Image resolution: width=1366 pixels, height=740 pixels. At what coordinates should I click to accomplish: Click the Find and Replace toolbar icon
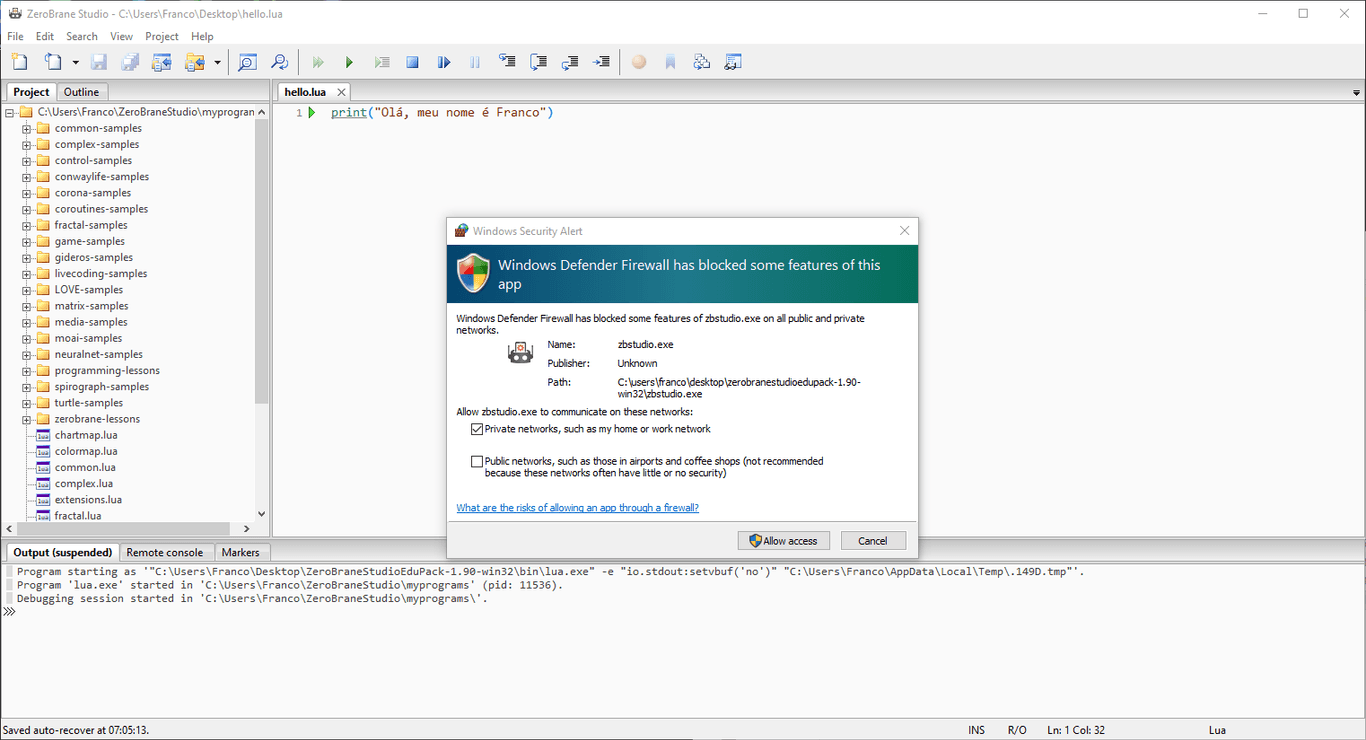tap(280, 61)
